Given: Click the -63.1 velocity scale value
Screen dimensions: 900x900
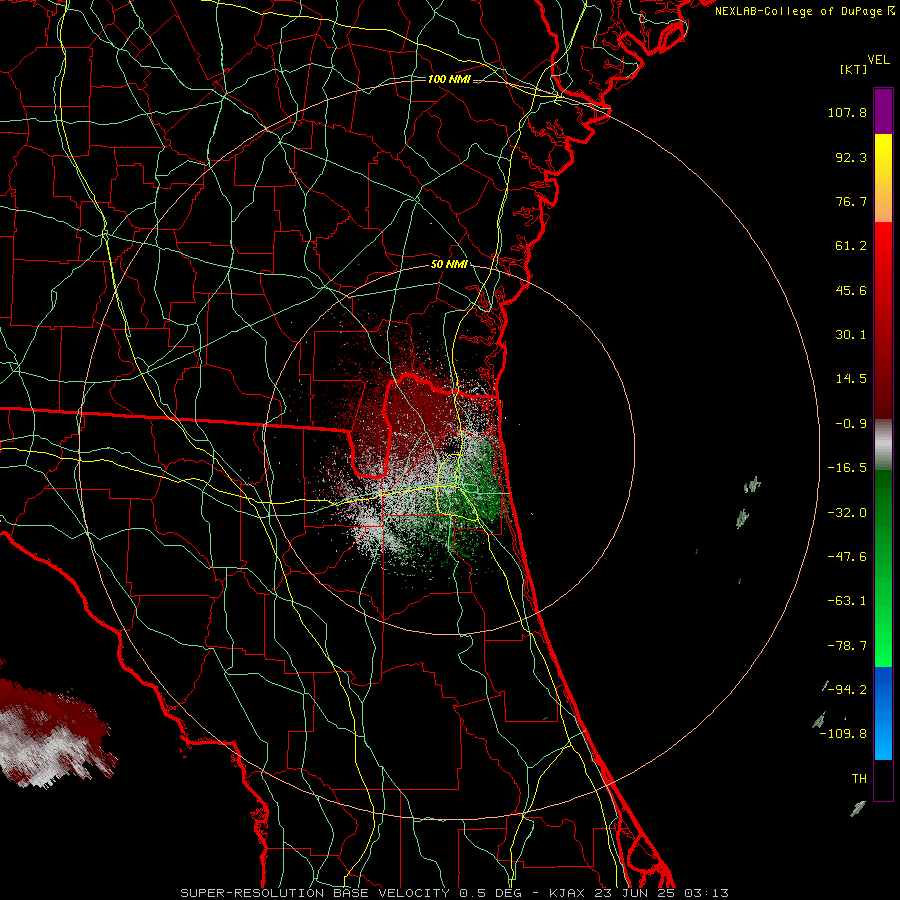Looking at the screenshot, I should [x=847, y=601].
